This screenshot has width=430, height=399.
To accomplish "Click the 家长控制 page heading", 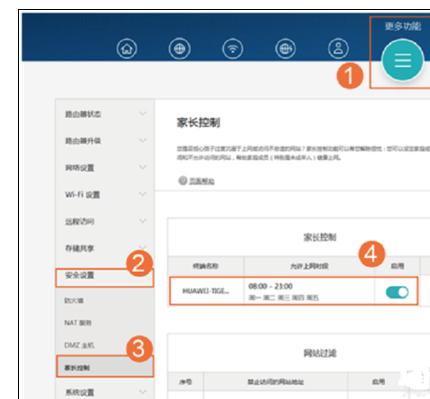I will pos(198,123).
